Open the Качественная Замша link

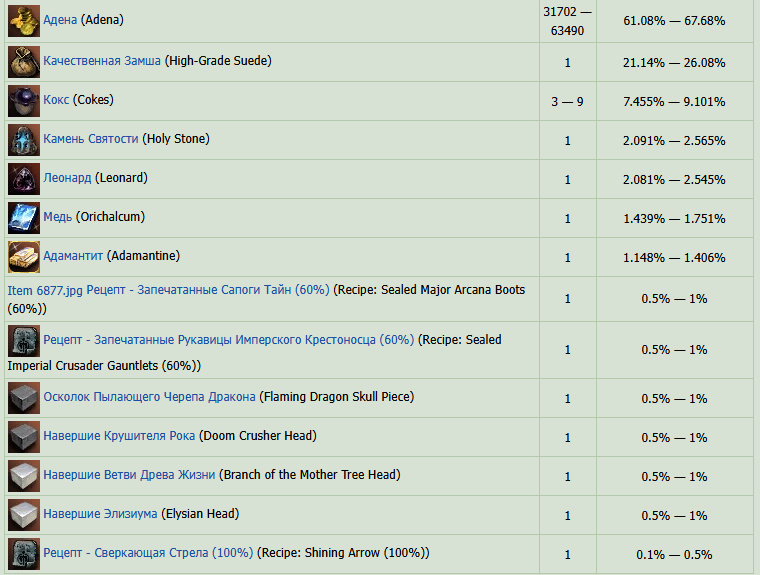coord(101,61)
